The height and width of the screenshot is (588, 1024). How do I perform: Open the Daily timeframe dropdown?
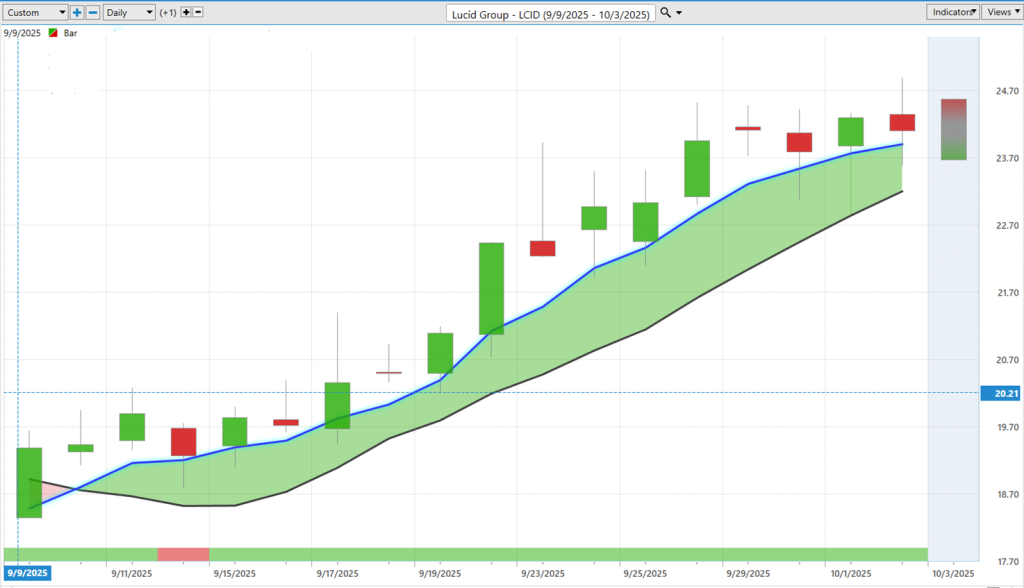[x=129, y=12]
